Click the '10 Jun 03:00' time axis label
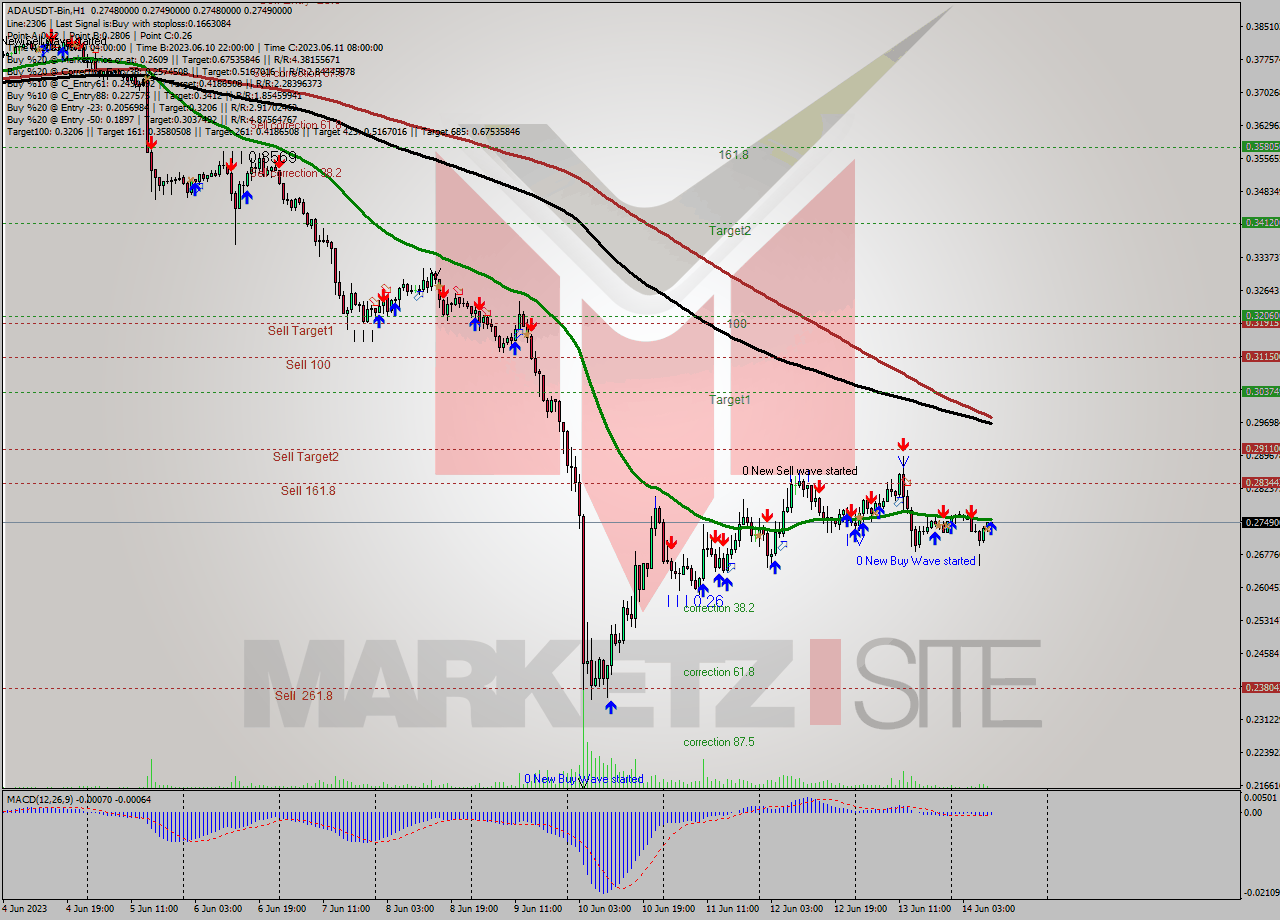 click(x=603, y=908)
